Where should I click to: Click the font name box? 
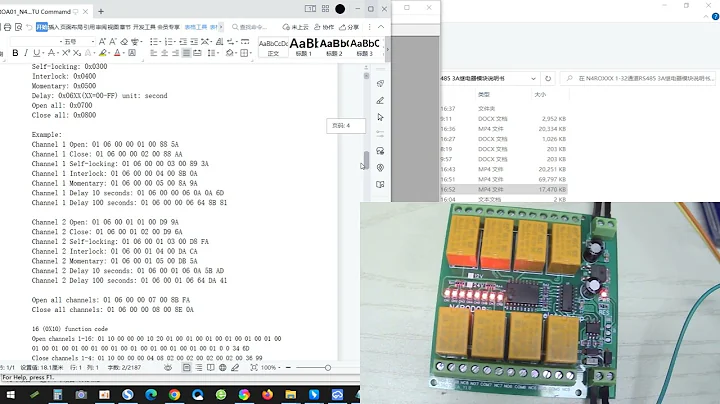click(36, 41)
